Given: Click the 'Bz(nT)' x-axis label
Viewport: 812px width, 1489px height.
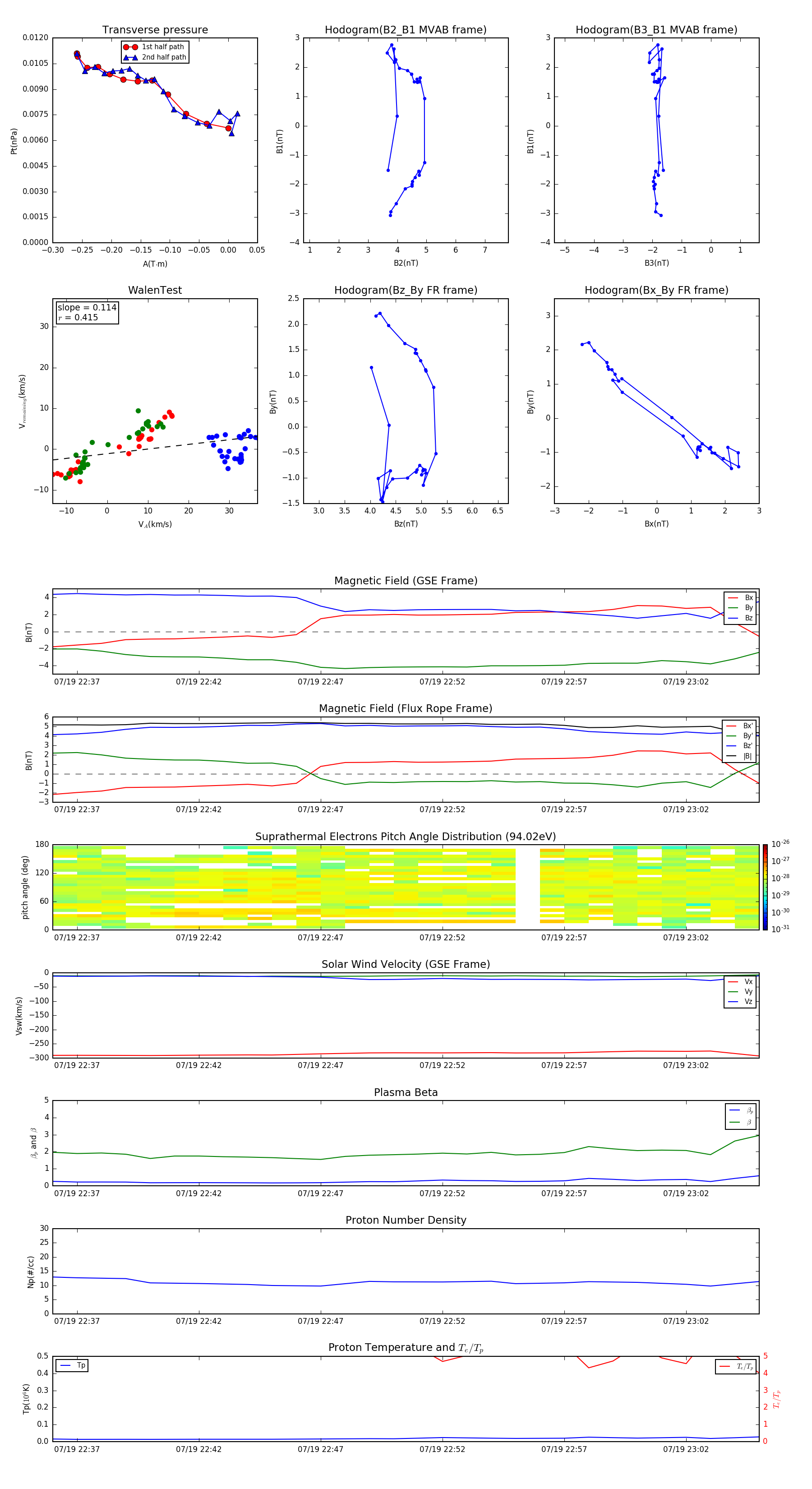Looking at the screenshot, I should pos(406,524).
